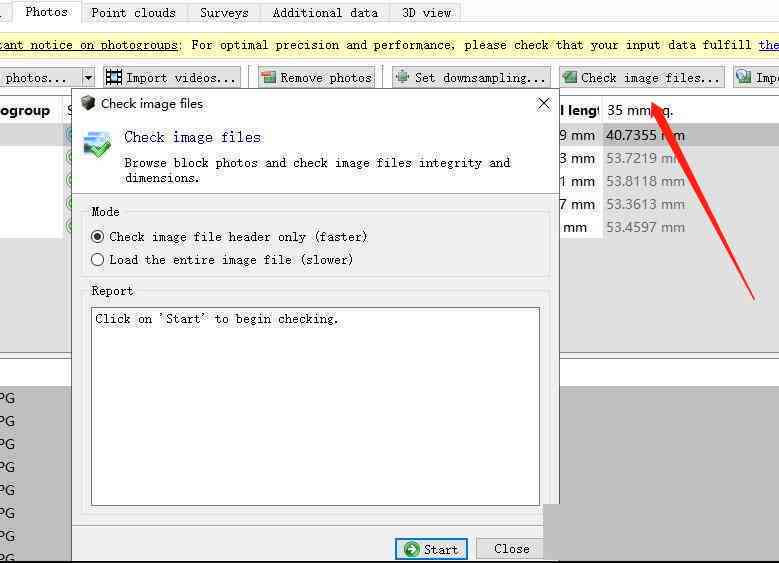Click the Import icon at toolbar right edge
Screen dimensions: 779x563
coord(744,77)
